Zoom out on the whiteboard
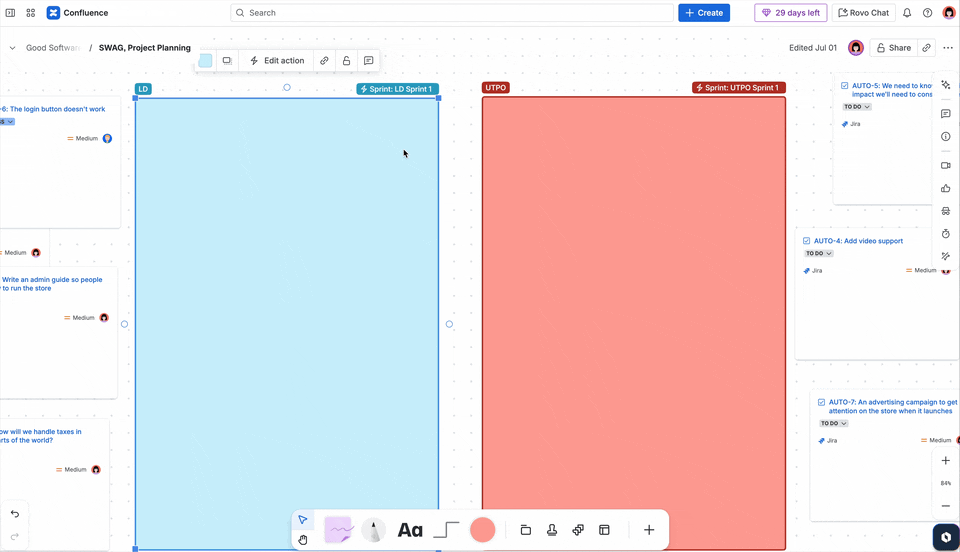Image resolution: width=960 pixels, height=552 pixels. coord(946,505)
